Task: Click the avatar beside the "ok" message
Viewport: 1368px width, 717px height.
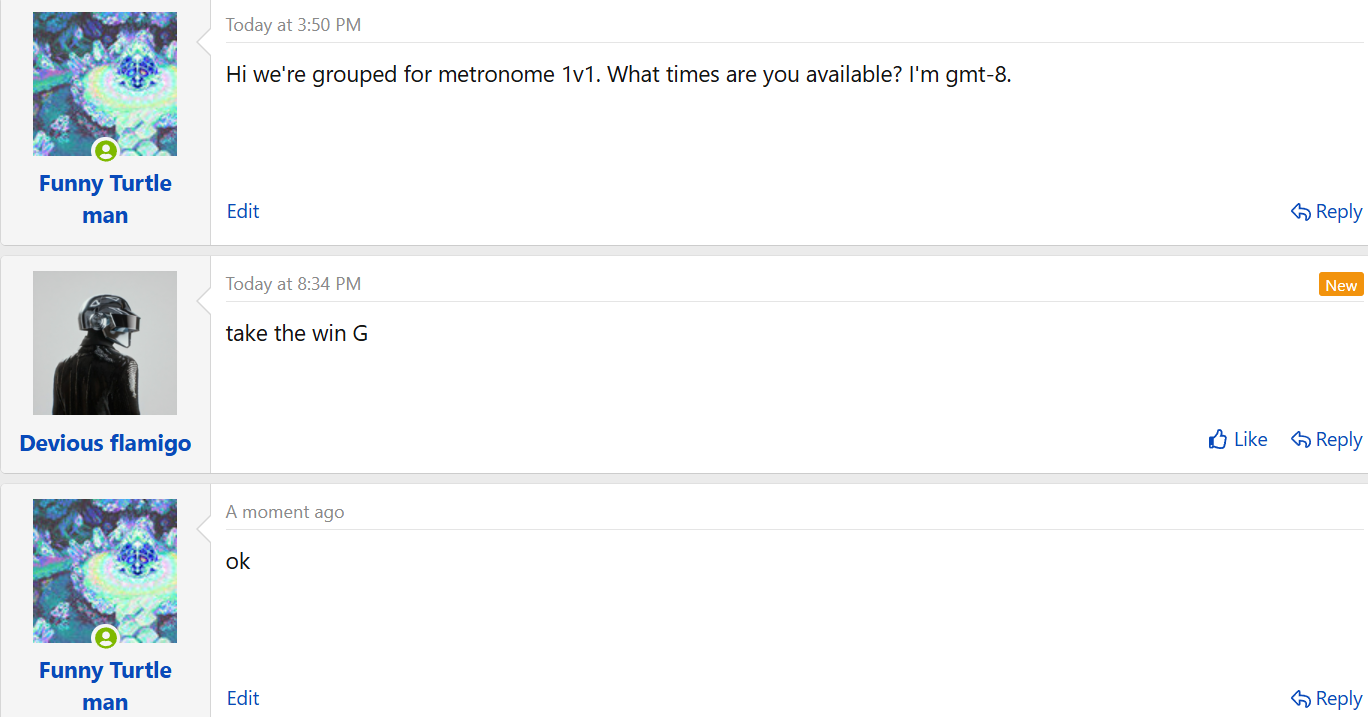Action: click(105, 567)
